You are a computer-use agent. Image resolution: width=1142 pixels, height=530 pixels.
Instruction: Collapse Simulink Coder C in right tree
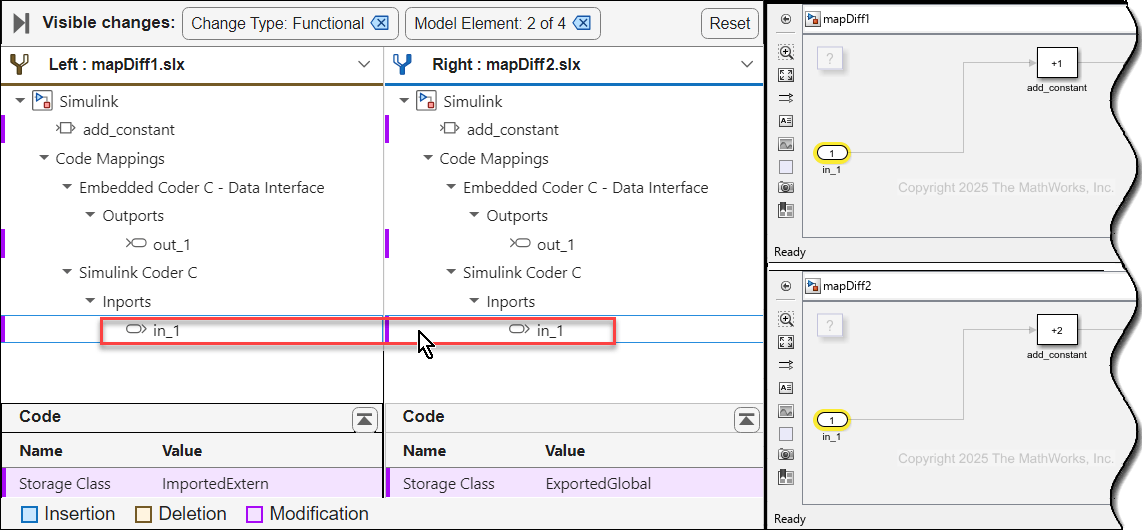click(452, 273)
